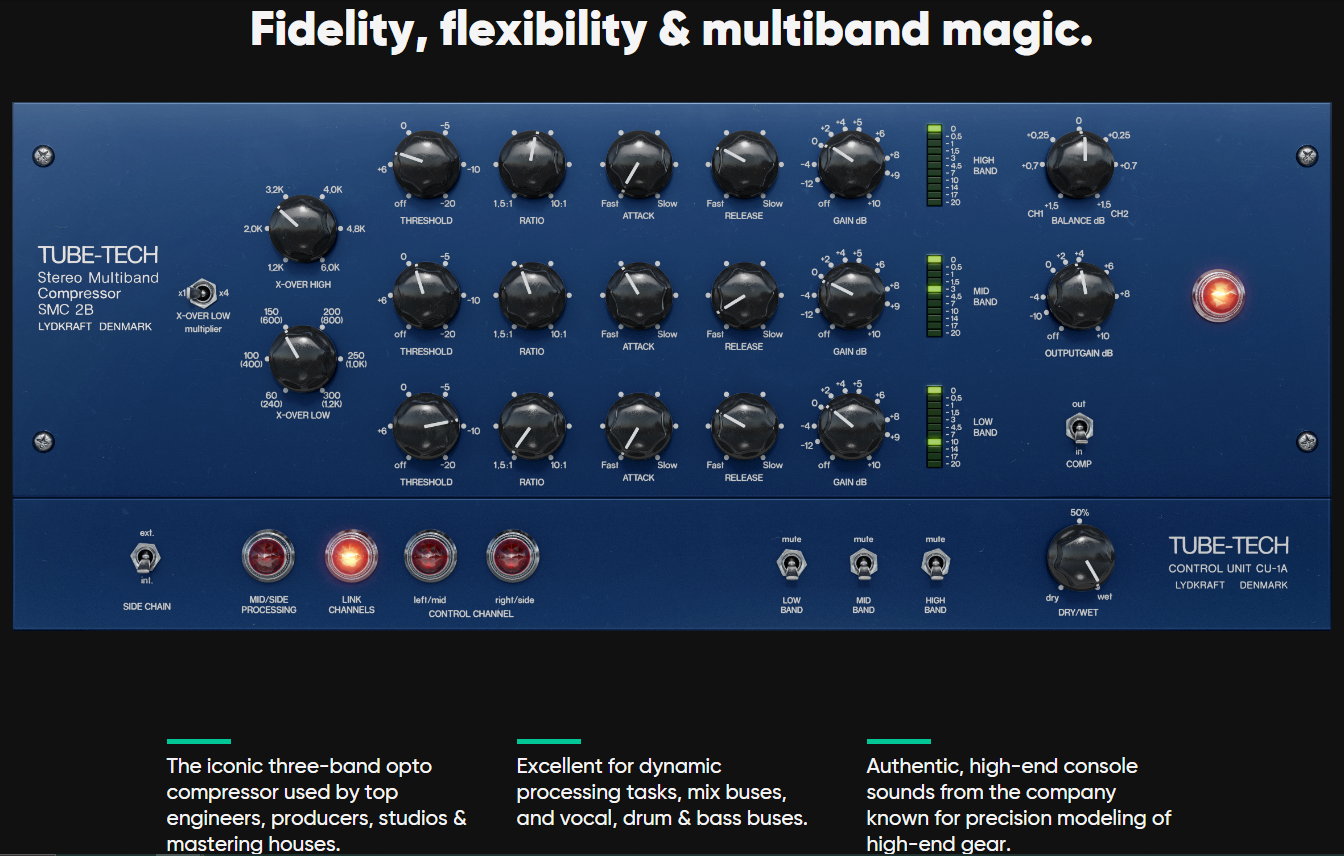Click the High Band Threshold knob
1344x856 pixels.
pyautogui.click(x=426, y=164)
